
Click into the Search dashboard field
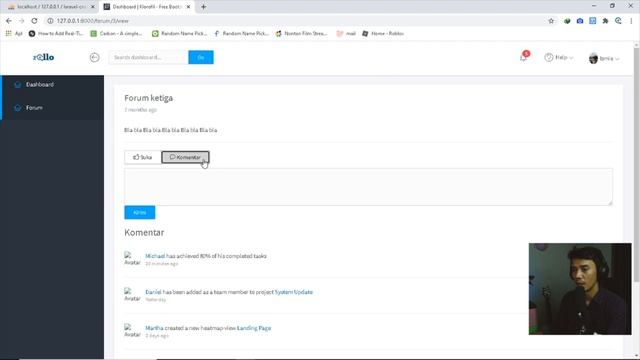coord(149,58)
